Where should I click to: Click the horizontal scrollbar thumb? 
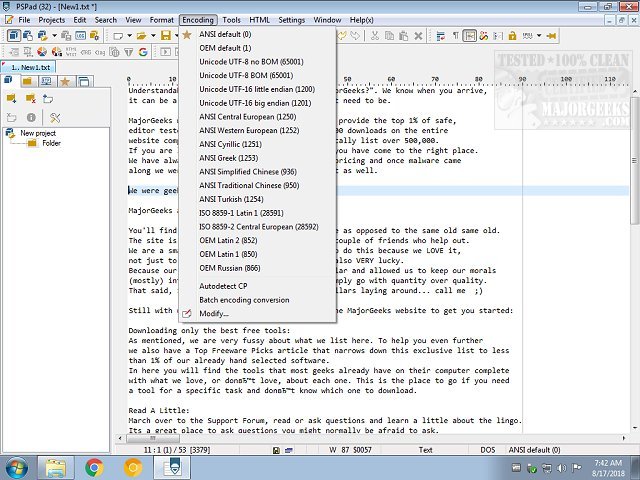pyautogui.click(x=153, y=438)
